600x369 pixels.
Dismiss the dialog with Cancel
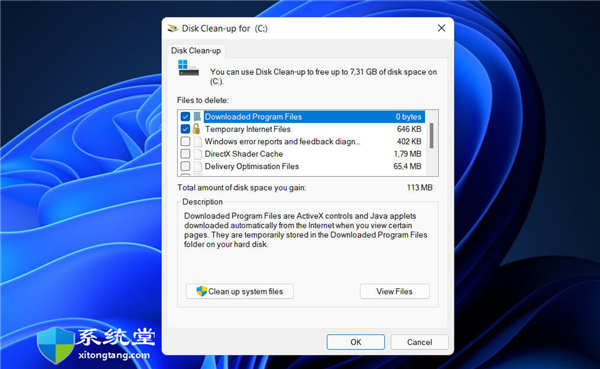pyautogui.click(x=419, y=342)
